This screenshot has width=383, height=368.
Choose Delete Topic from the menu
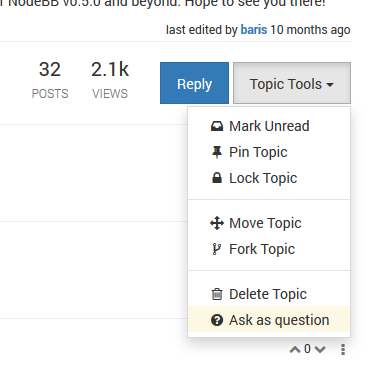coord(269,294)
